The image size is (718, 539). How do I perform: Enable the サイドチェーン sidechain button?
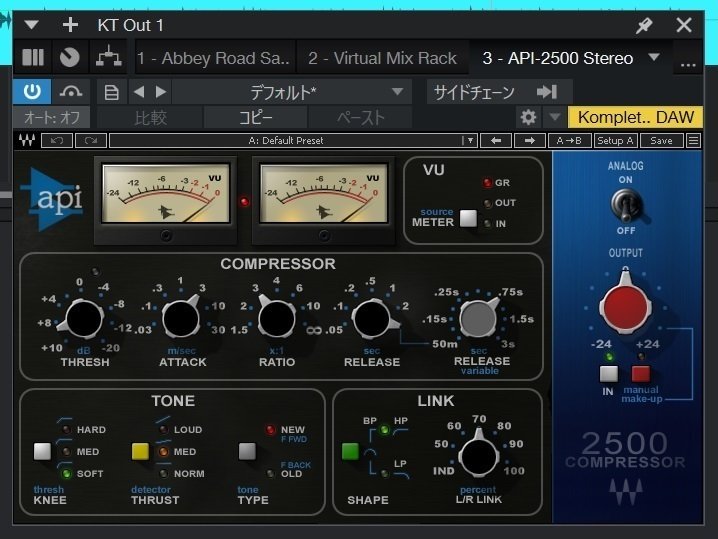coord(500,93)
